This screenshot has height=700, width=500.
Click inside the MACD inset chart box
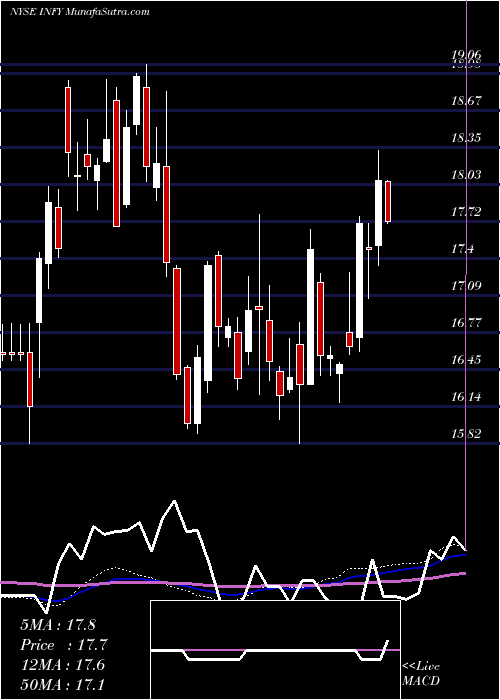coord(275,650)
